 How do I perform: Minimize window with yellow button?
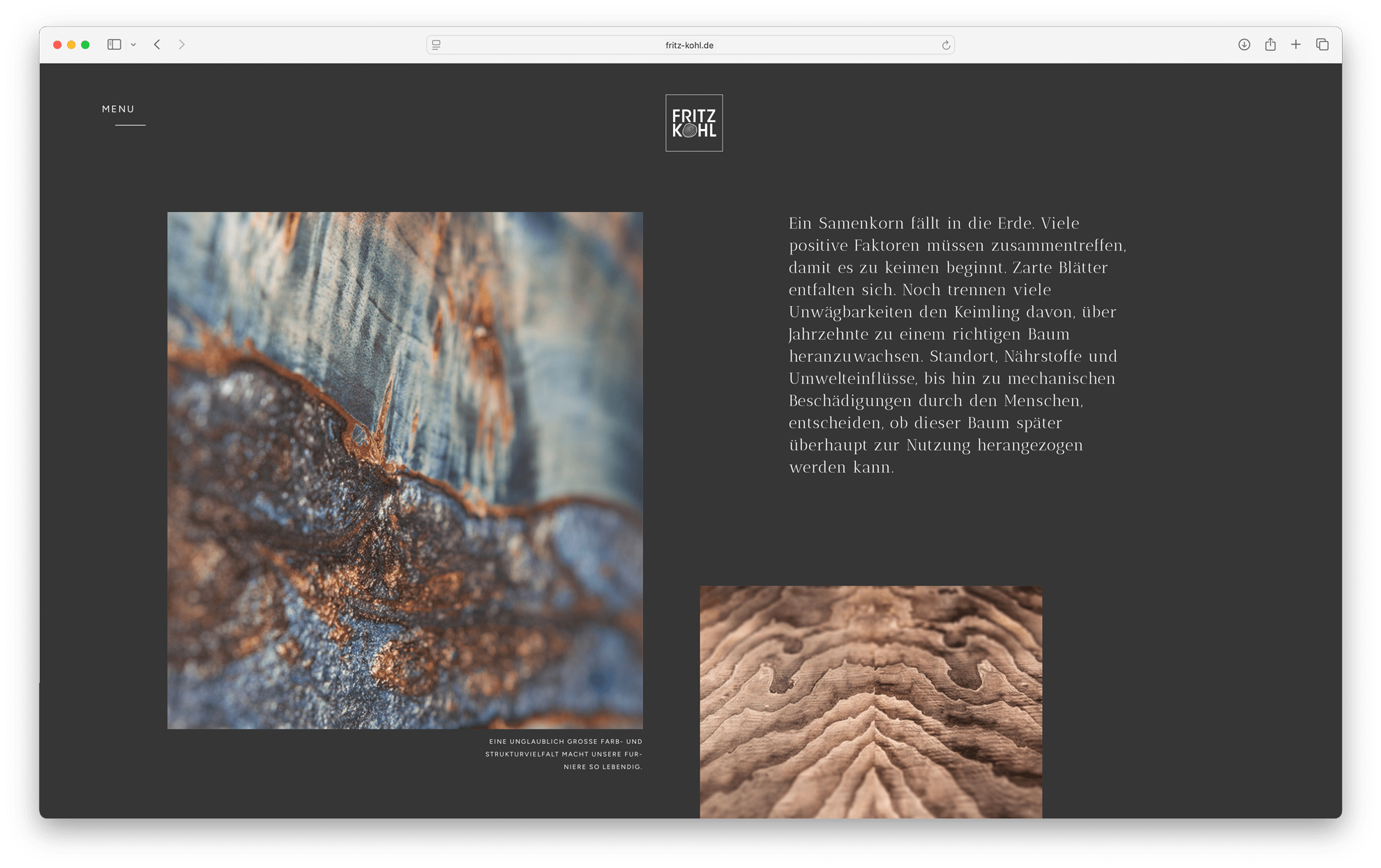click(71, 45)
